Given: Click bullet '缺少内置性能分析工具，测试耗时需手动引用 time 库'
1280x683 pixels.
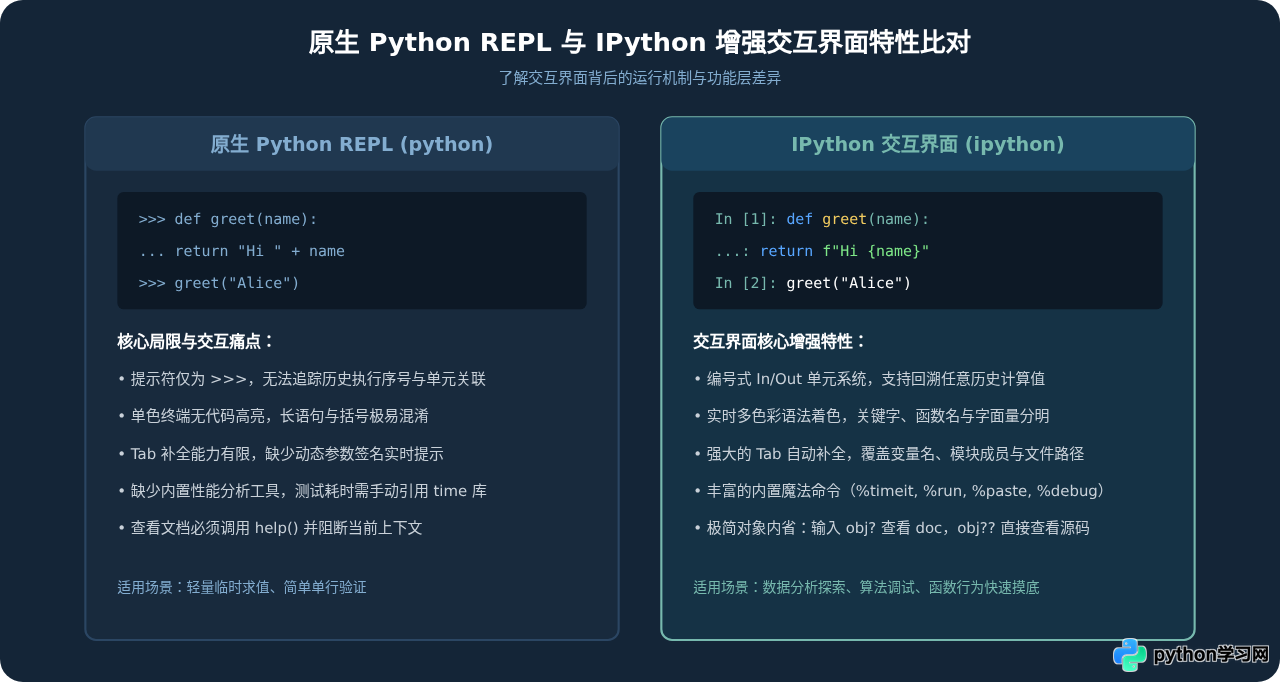Looking at the screenshot, I should pyautogui.click(x=302, y=491).
